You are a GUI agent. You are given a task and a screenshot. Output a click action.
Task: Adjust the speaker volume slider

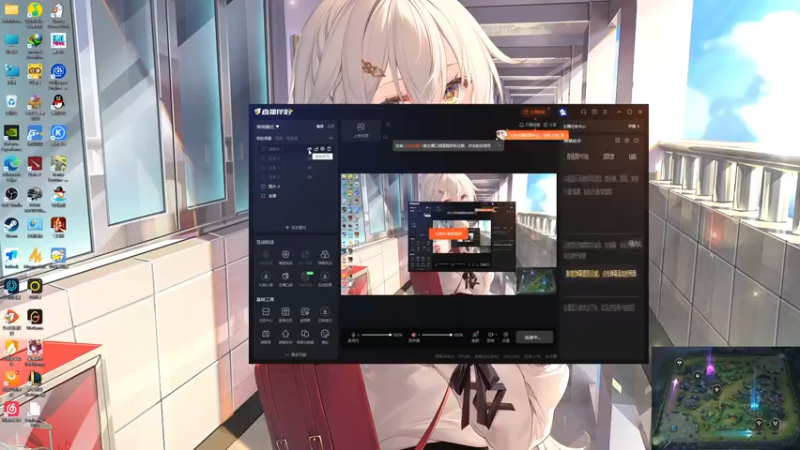(437, 335)
